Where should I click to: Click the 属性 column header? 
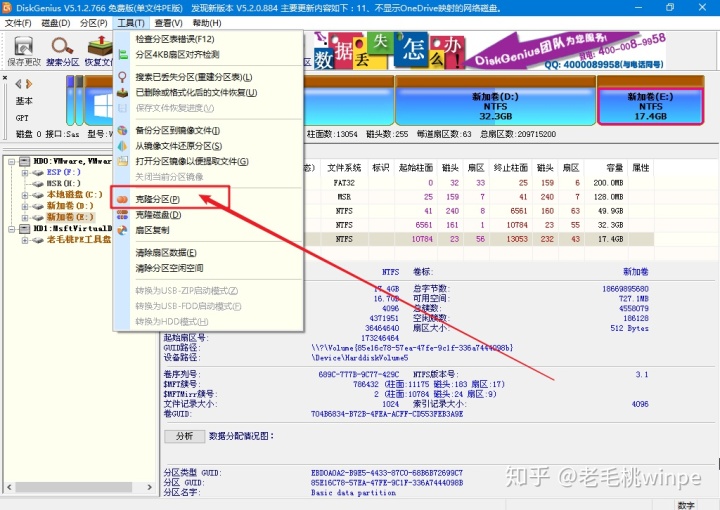point(641,168)
